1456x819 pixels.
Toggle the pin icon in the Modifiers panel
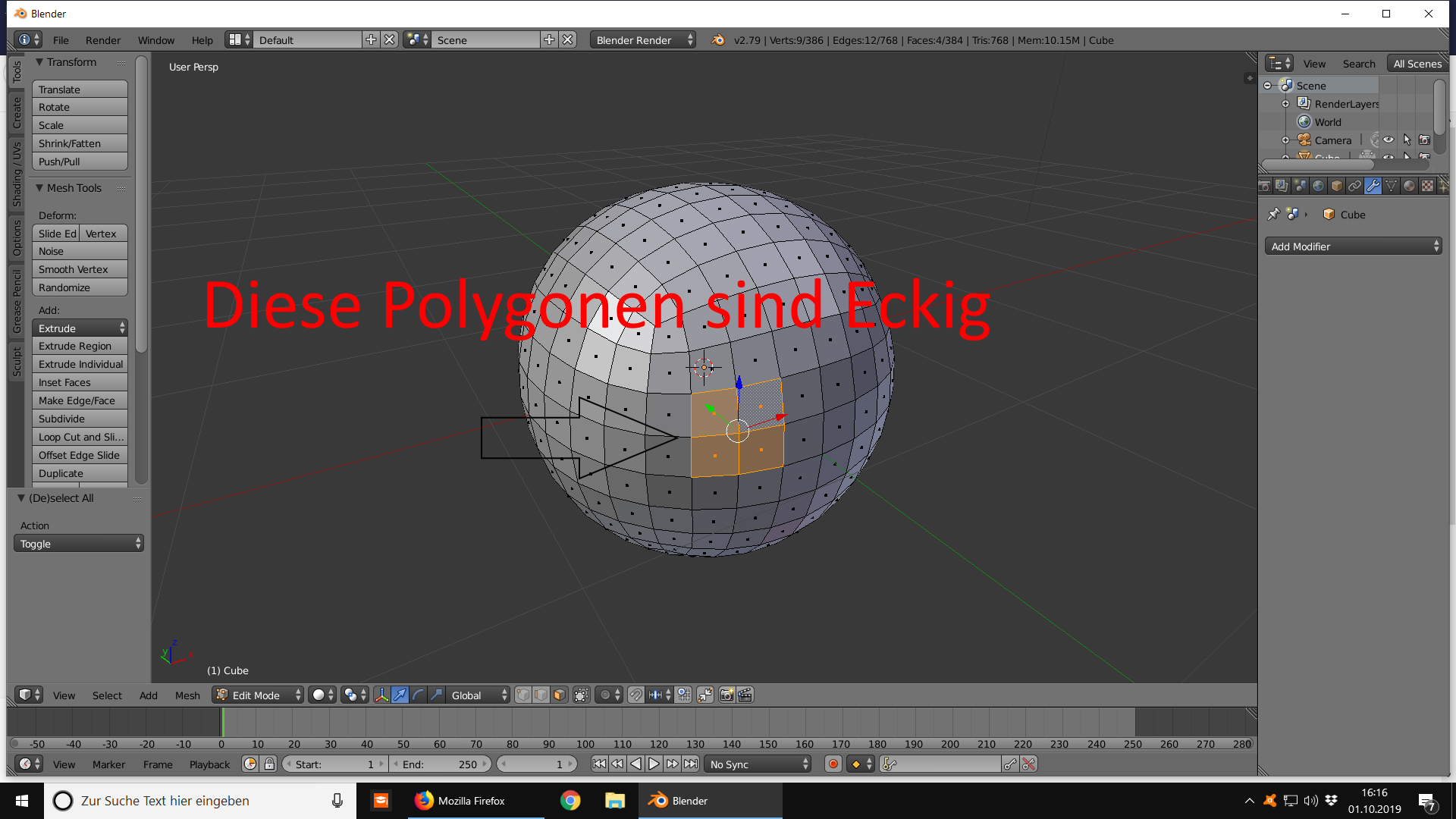click(1273, 215)
